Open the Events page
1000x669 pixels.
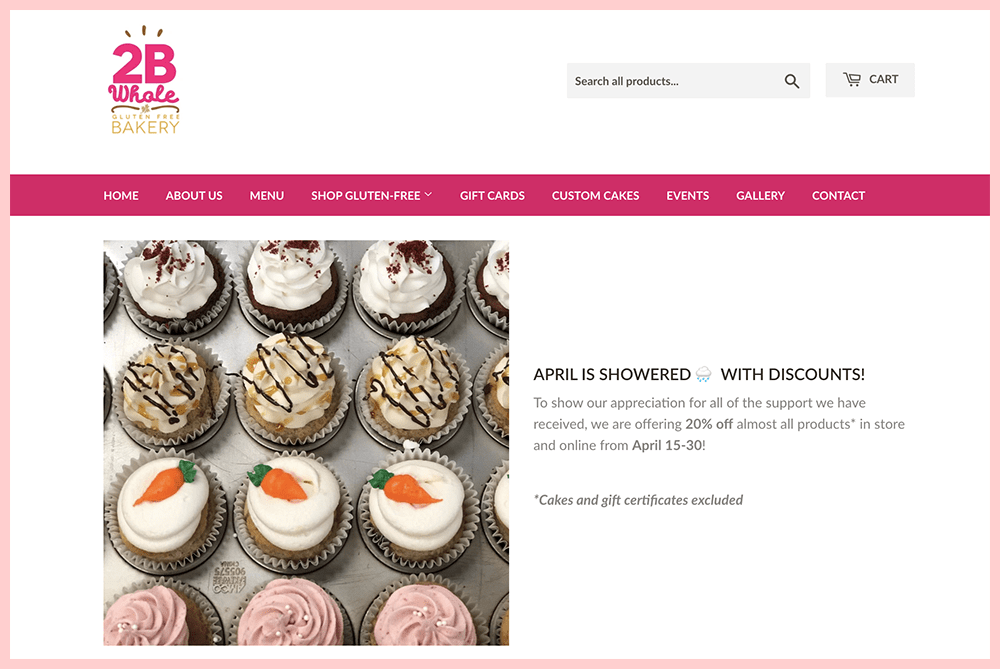(688, 195)
